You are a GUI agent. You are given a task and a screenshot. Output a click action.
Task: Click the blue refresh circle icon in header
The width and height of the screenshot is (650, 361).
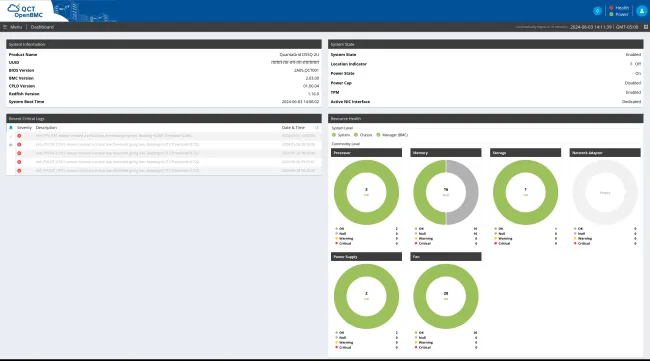tap(597, 11)
